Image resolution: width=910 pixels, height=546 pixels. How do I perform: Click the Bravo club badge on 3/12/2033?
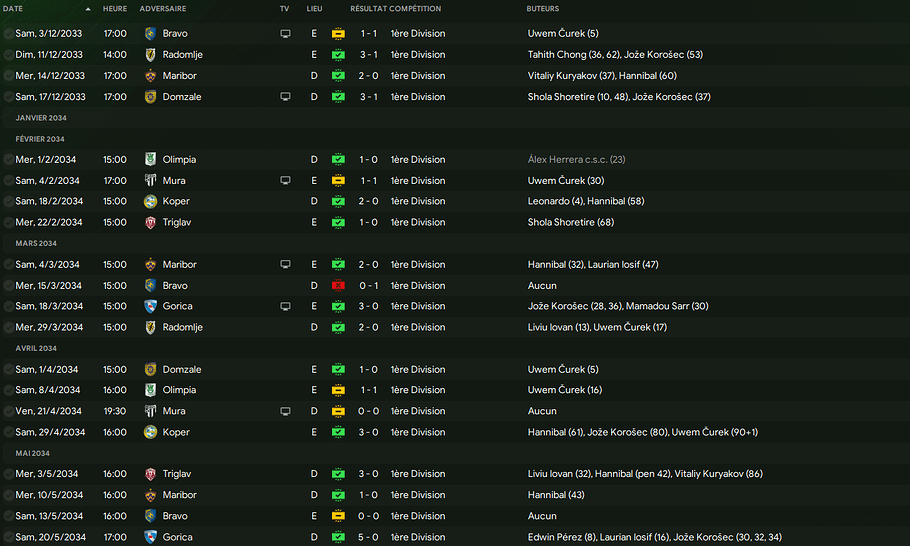150,34
